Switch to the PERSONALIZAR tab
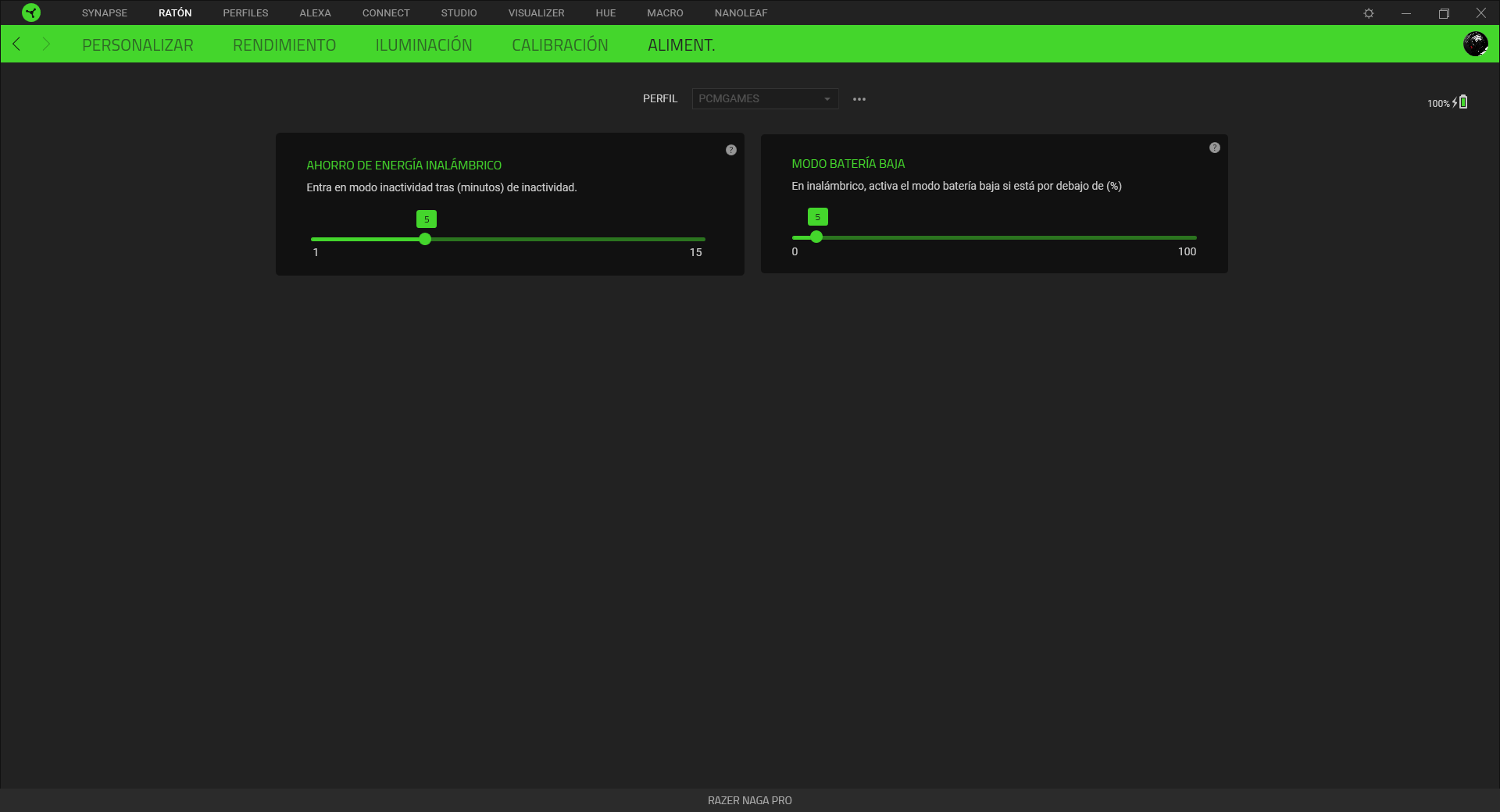The width and height of the screenshot is (1500, 812). point(137,45)
